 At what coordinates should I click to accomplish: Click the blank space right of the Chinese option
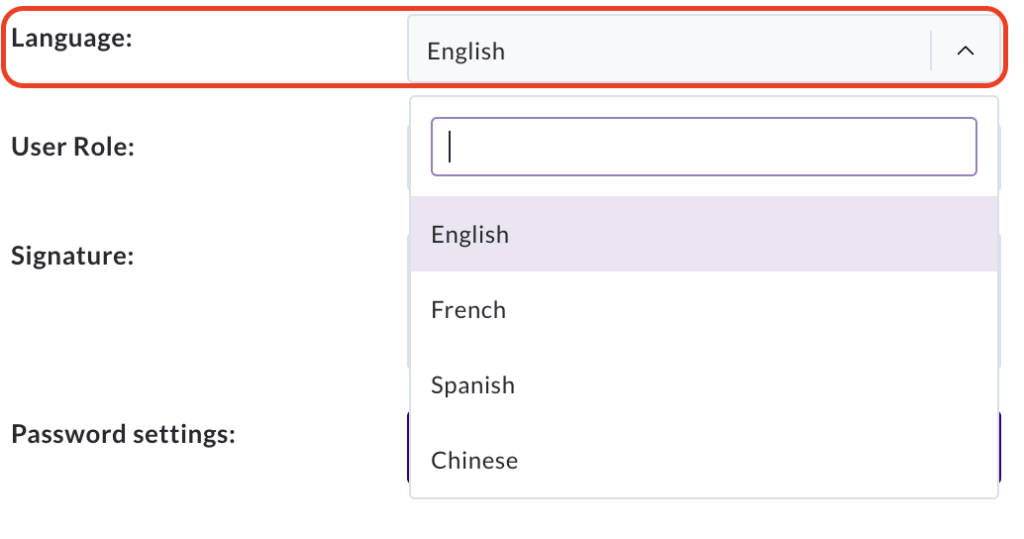[x=758, y=459]
